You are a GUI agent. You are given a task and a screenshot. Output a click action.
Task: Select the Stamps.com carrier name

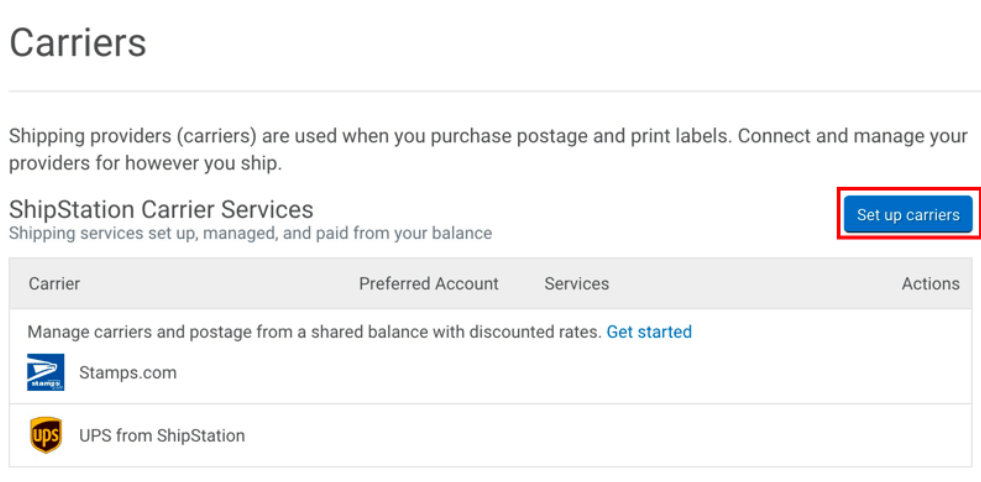click(128, 372)
